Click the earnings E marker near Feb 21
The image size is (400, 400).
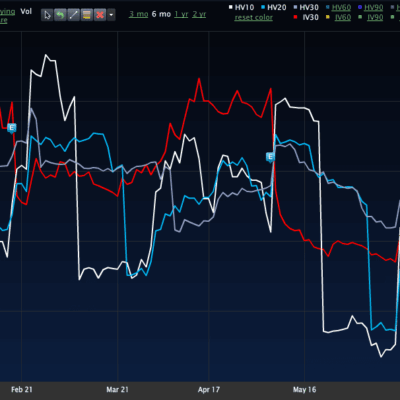[12, 128]
